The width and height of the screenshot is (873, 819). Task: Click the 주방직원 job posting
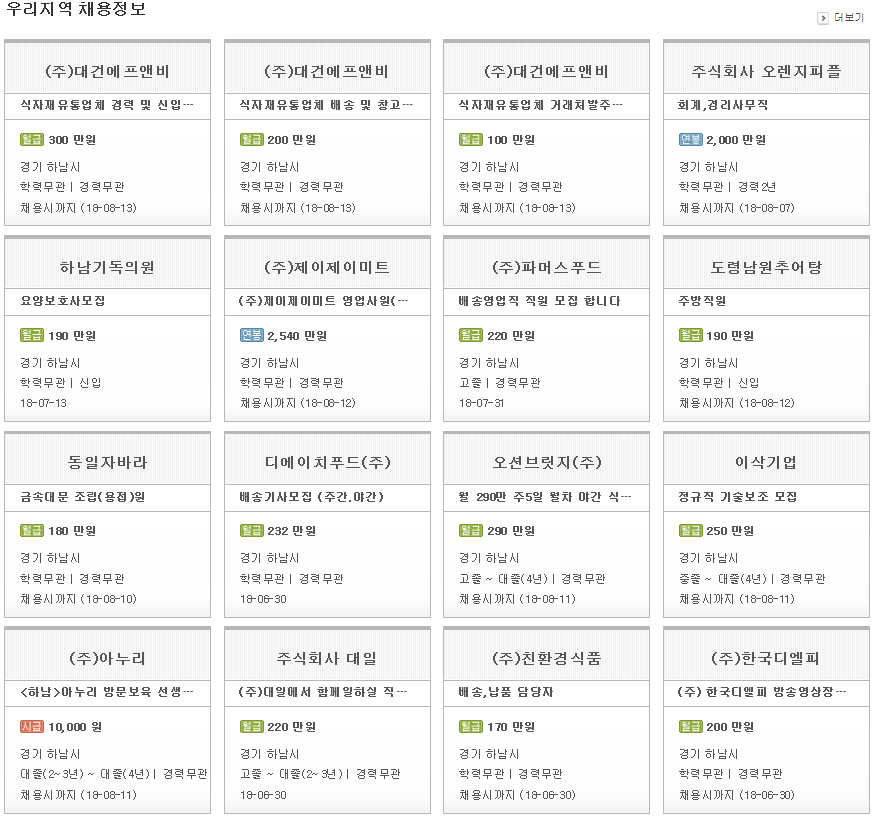pos(702,301)
